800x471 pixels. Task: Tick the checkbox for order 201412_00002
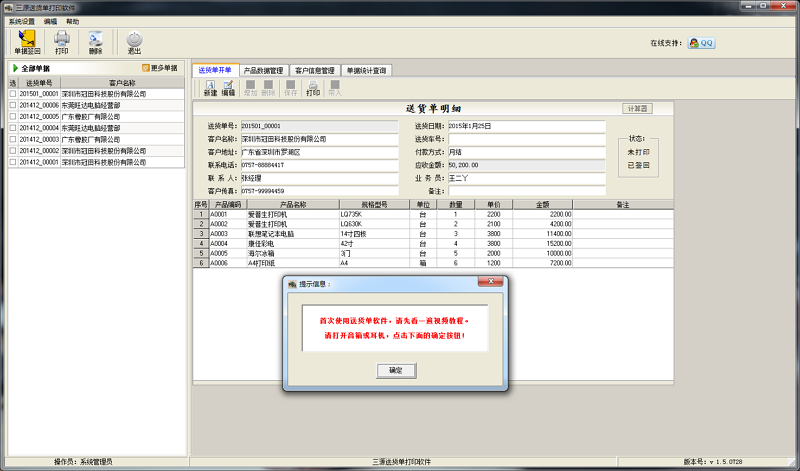click(13, 151)
